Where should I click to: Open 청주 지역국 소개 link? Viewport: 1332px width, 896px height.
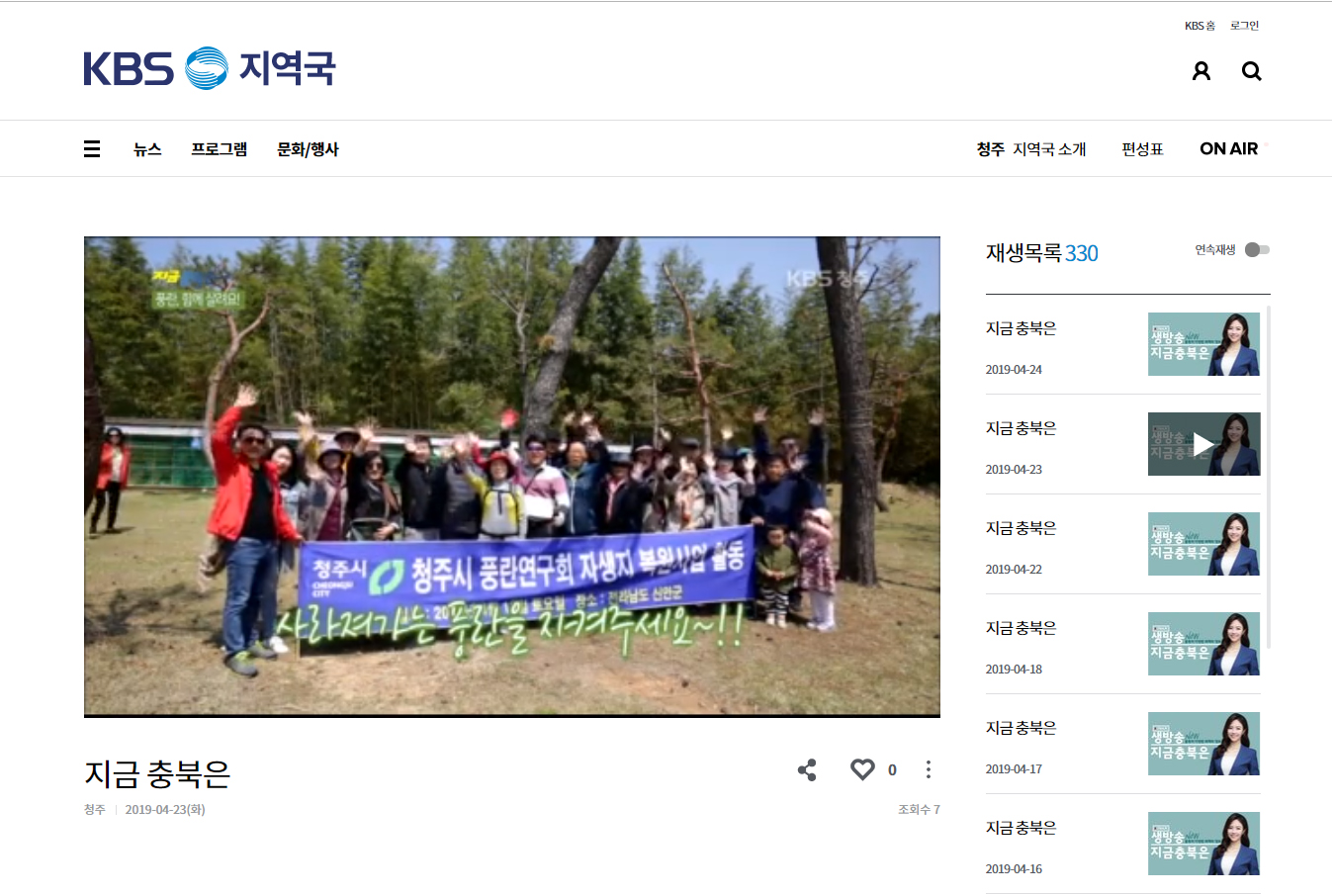click(1031, 149)
